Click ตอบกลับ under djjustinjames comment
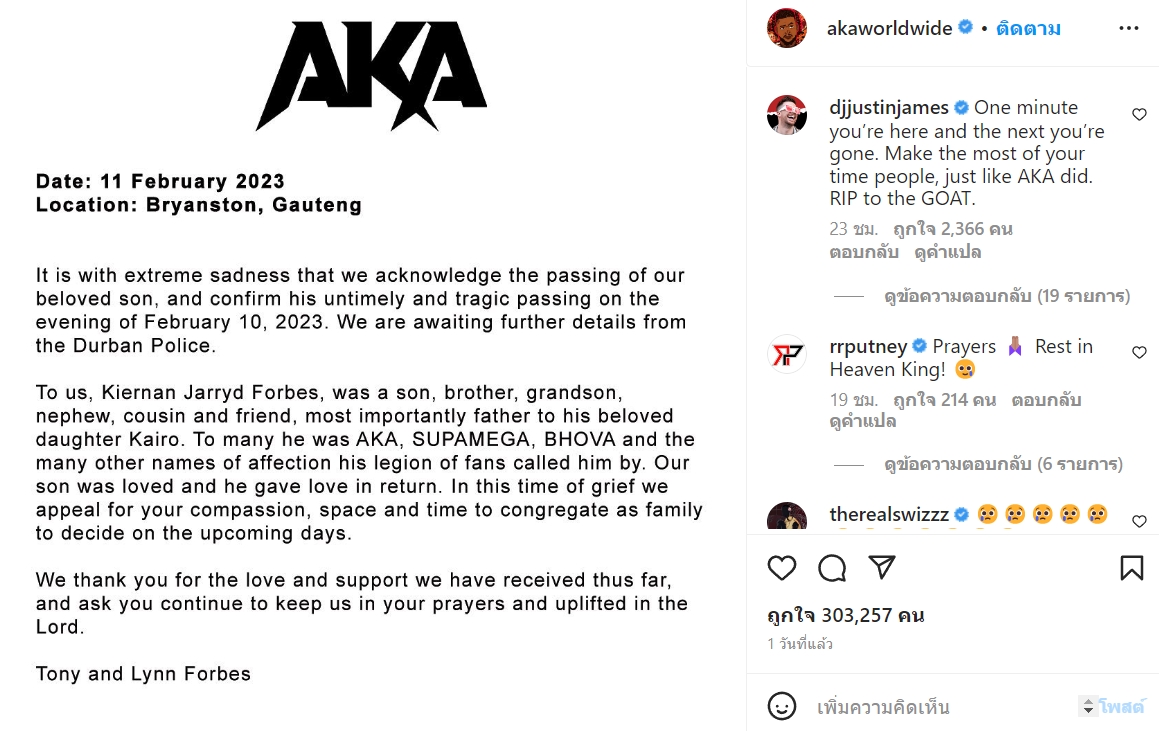1159x731 pixels. 864,252
